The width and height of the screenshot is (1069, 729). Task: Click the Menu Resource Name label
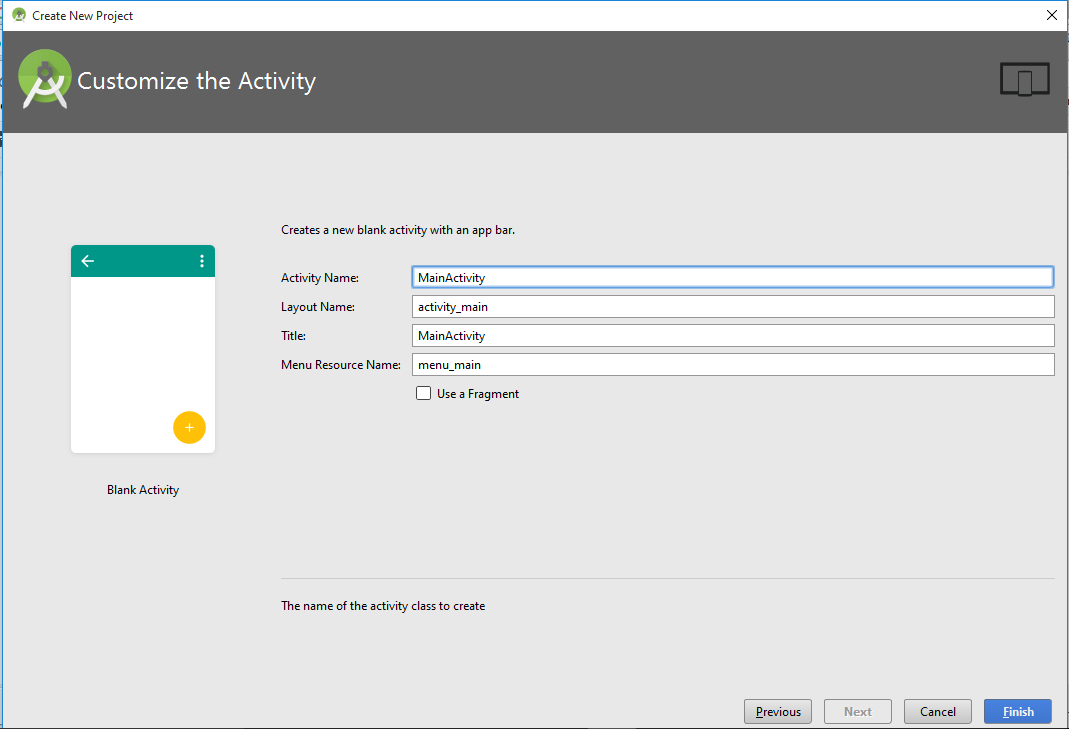tap(341, 365)
